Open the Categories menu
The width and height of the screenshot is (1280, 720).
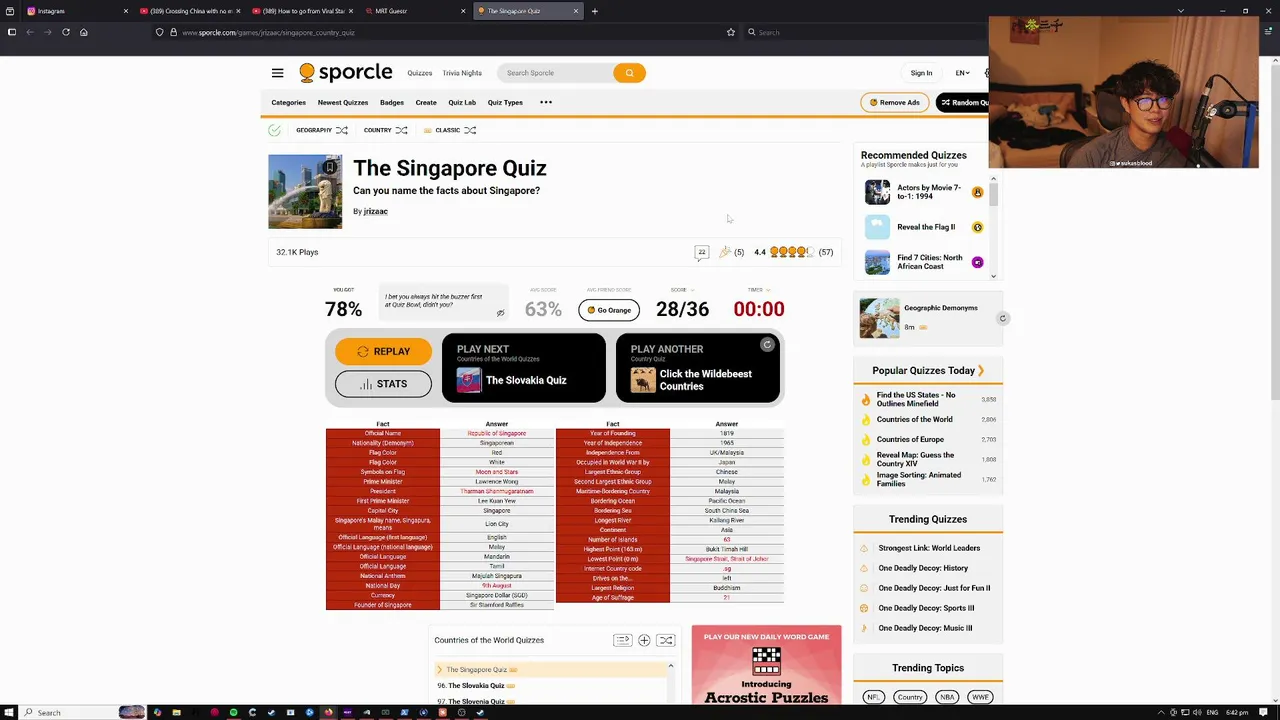[288, 102]
